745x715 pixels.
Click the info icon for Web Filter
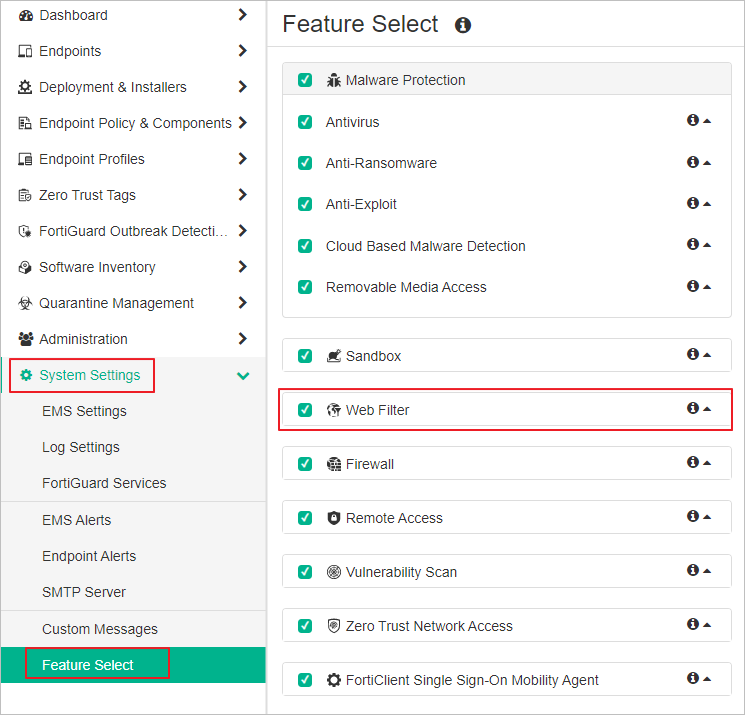(693, 408)
